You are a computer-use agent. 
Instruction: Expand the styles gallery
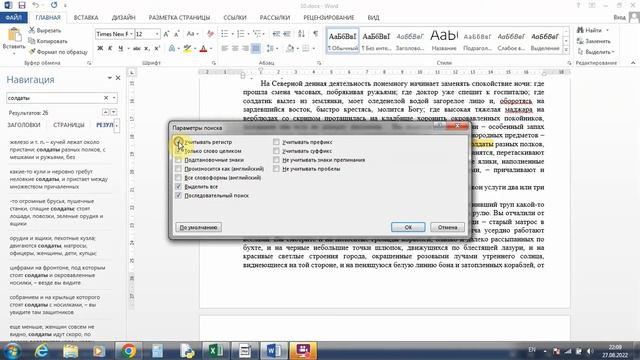click(x=566, y=50)
